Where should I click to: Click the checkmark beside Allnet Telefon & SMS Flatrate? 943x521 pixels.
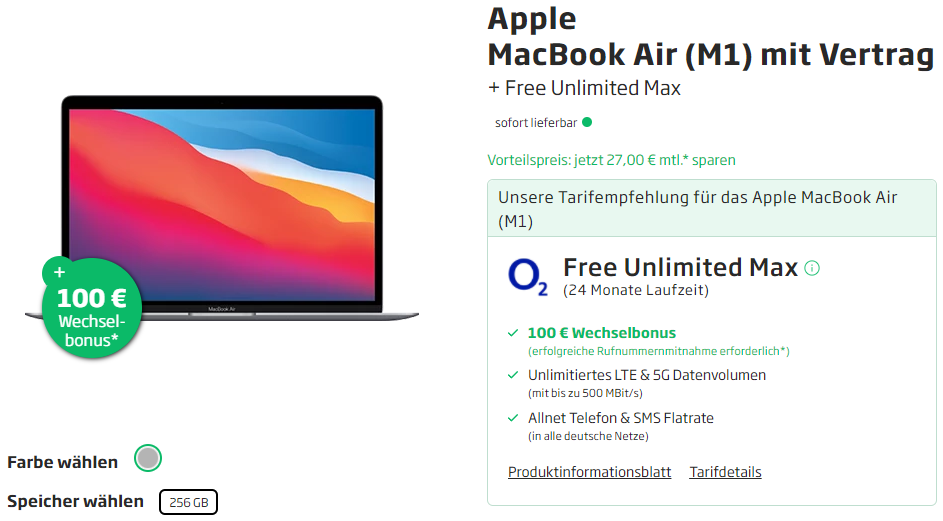click(x=513, y=418)
